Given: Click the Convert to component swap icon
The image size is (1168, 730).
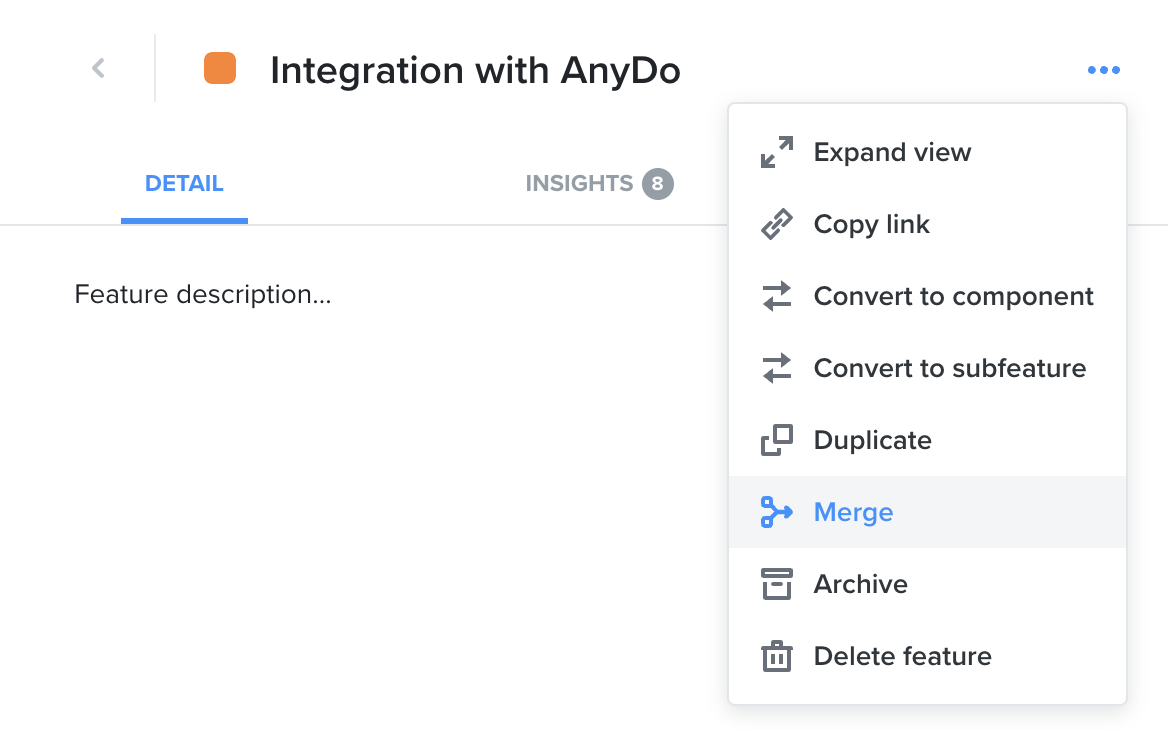Looking at the screenshot, I should (x=777, y=296).
